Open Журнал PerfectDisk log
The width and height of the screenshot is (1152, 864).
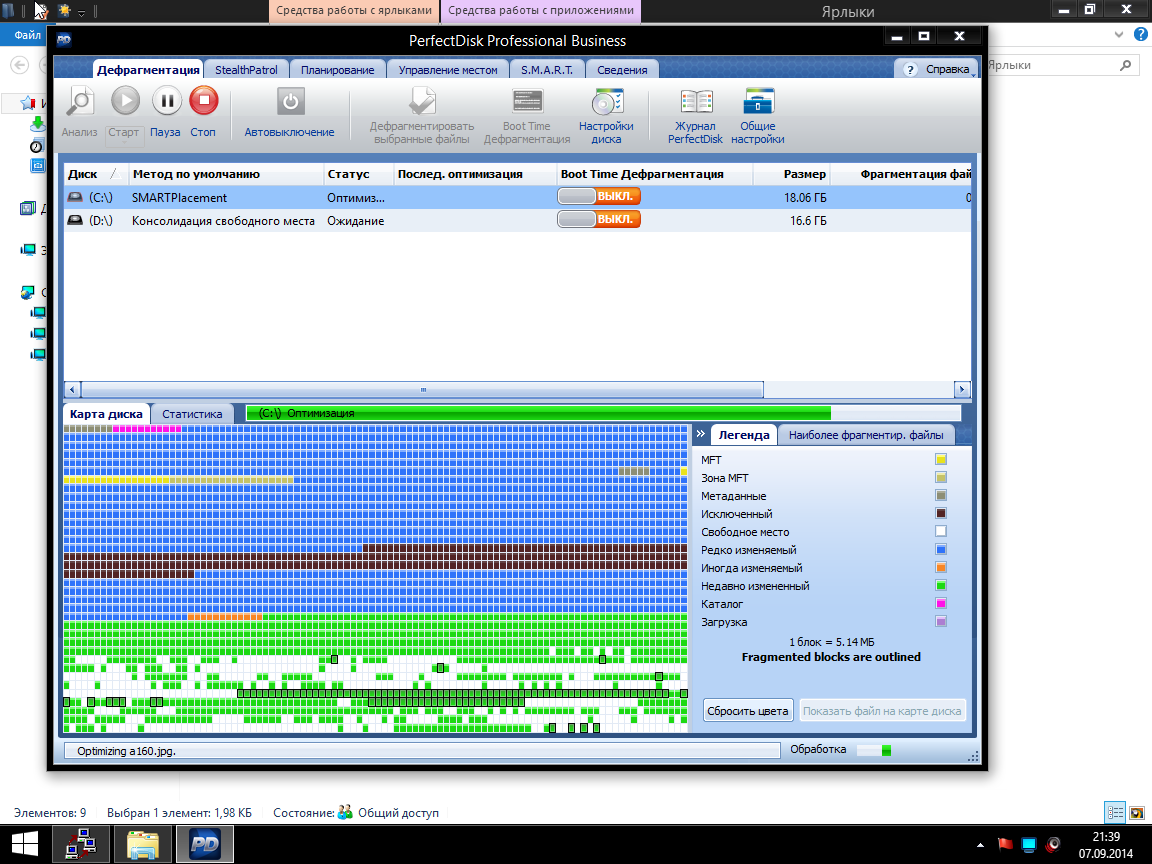(696, 102)
